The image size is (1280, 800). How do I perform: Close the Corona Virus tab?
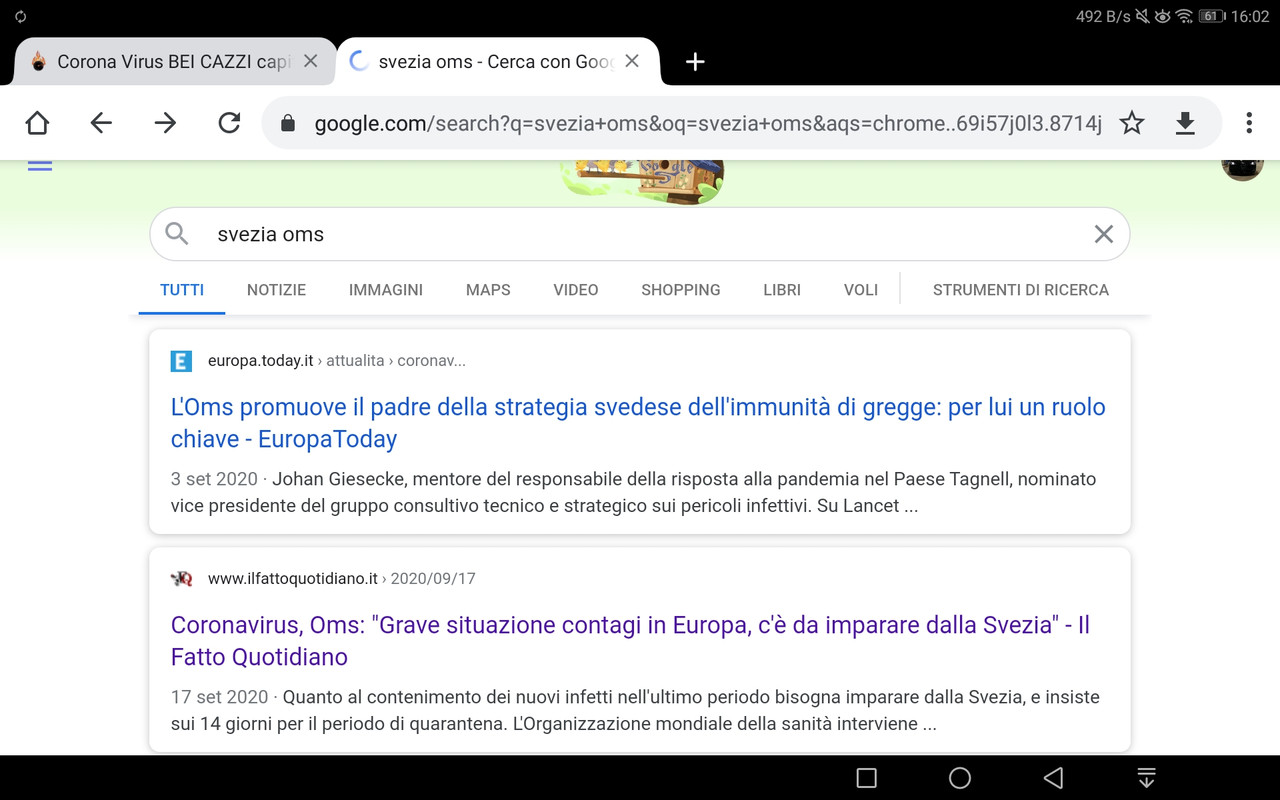click(310, 61)
